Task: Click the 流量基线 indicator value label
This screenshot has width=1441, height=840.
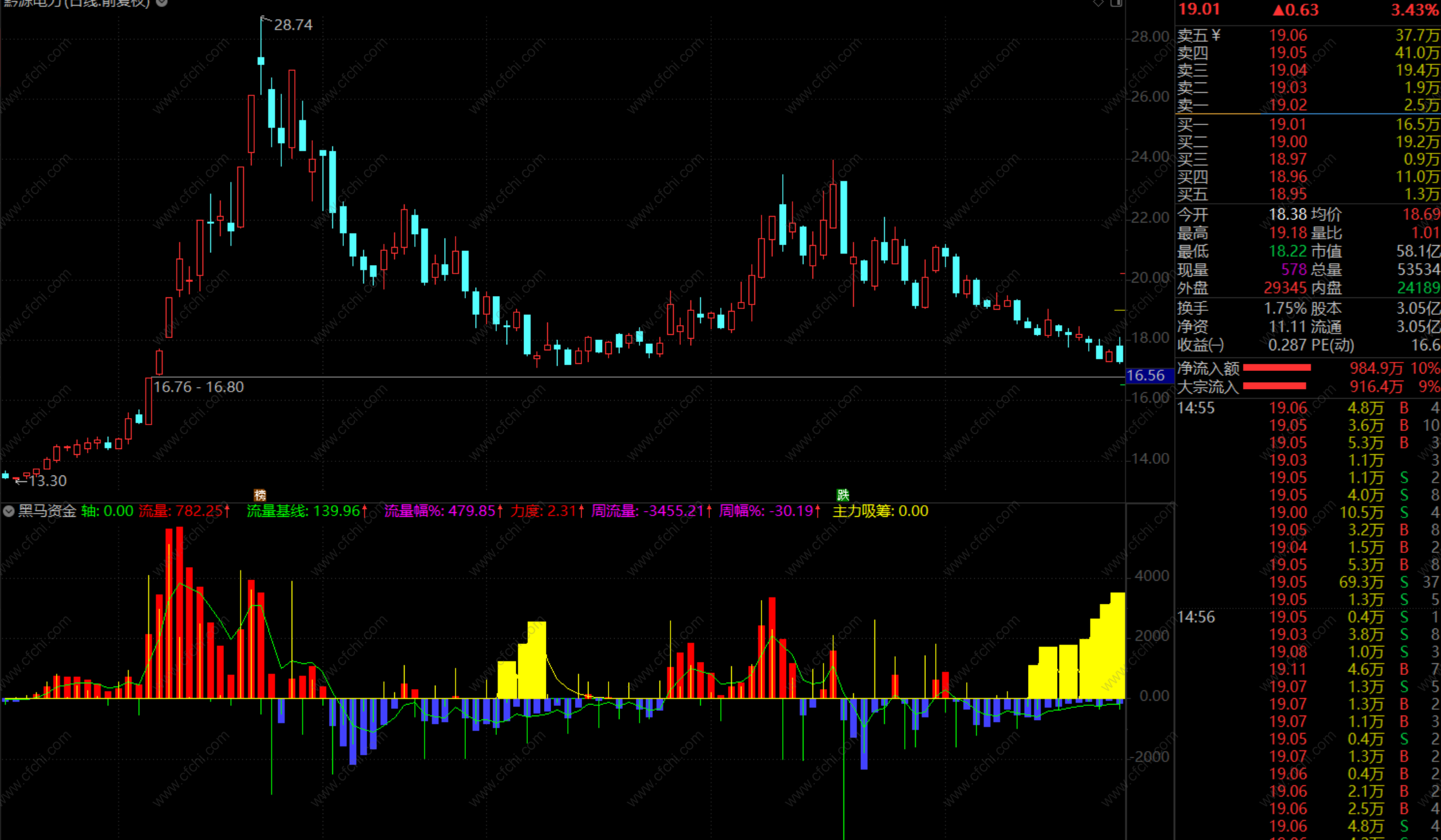Action: (303, 512)
